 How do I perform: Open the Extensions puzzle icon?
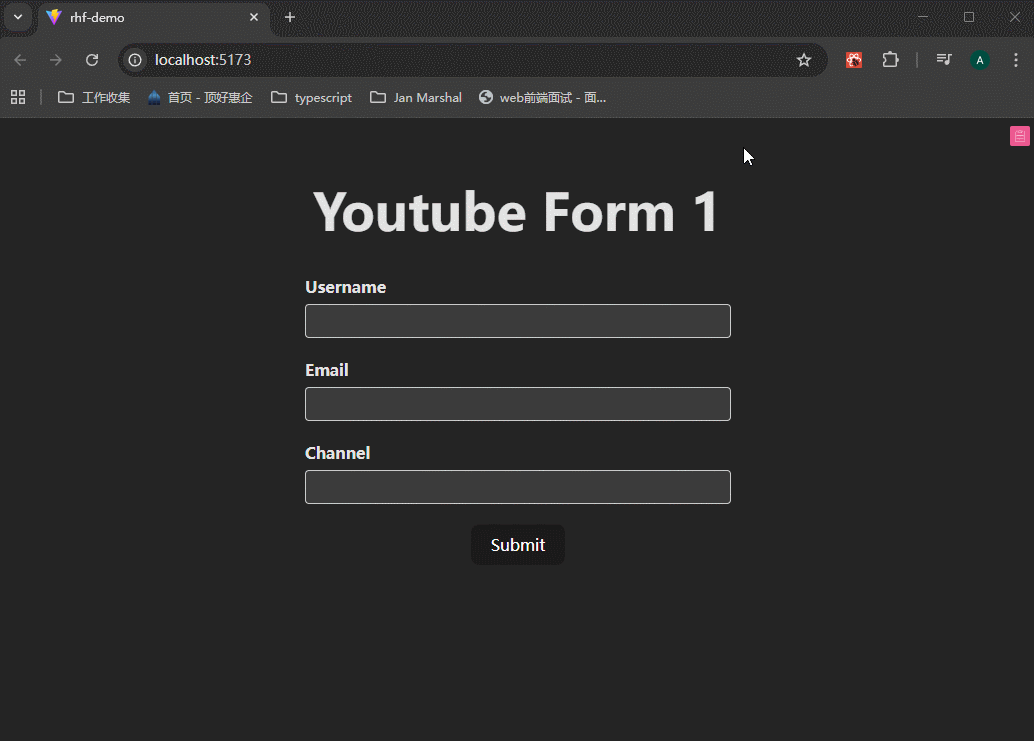pyautogui.click(x=890, y=60)
